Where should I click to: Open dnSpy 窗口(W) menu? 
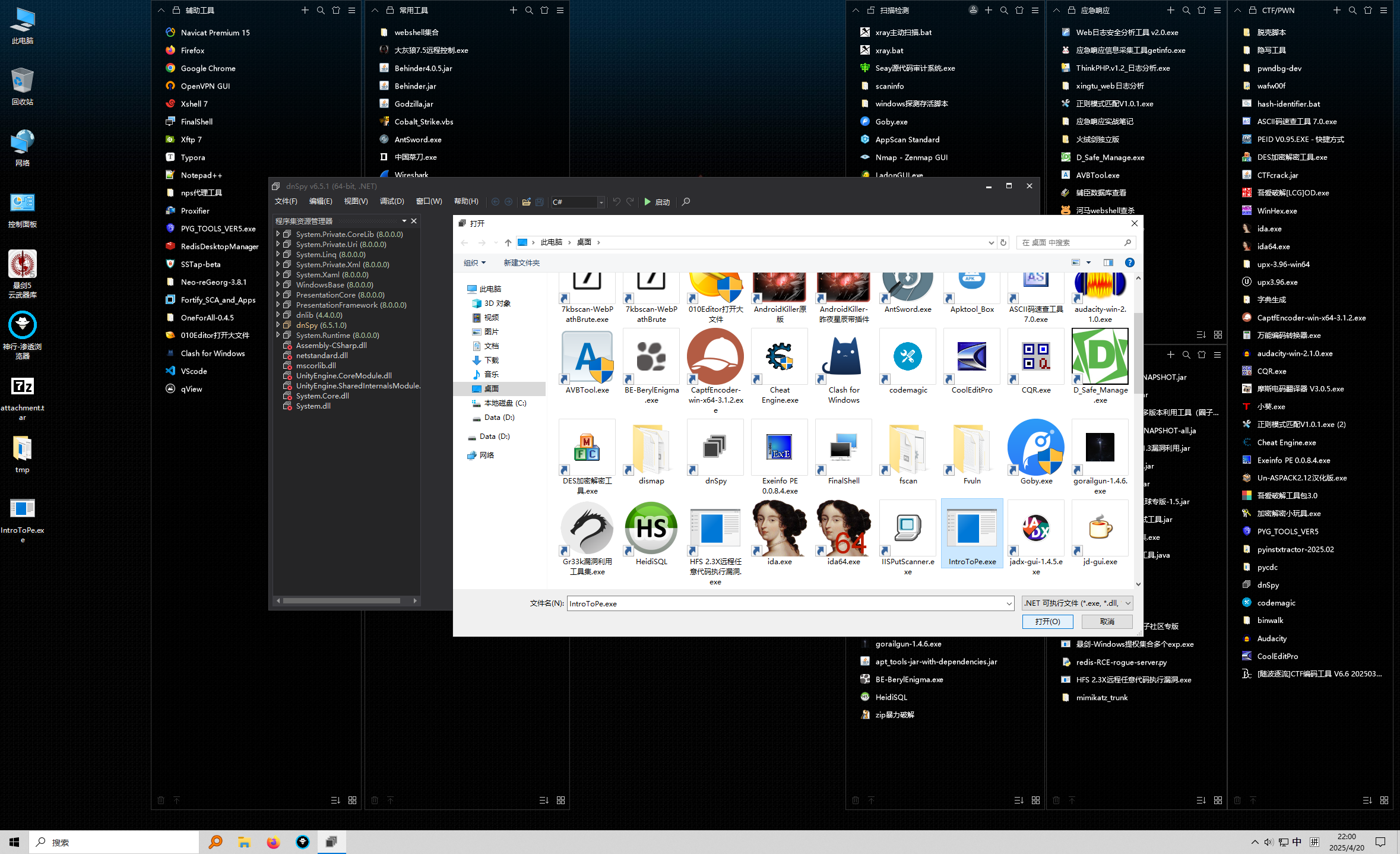click(x=429, y=201)
